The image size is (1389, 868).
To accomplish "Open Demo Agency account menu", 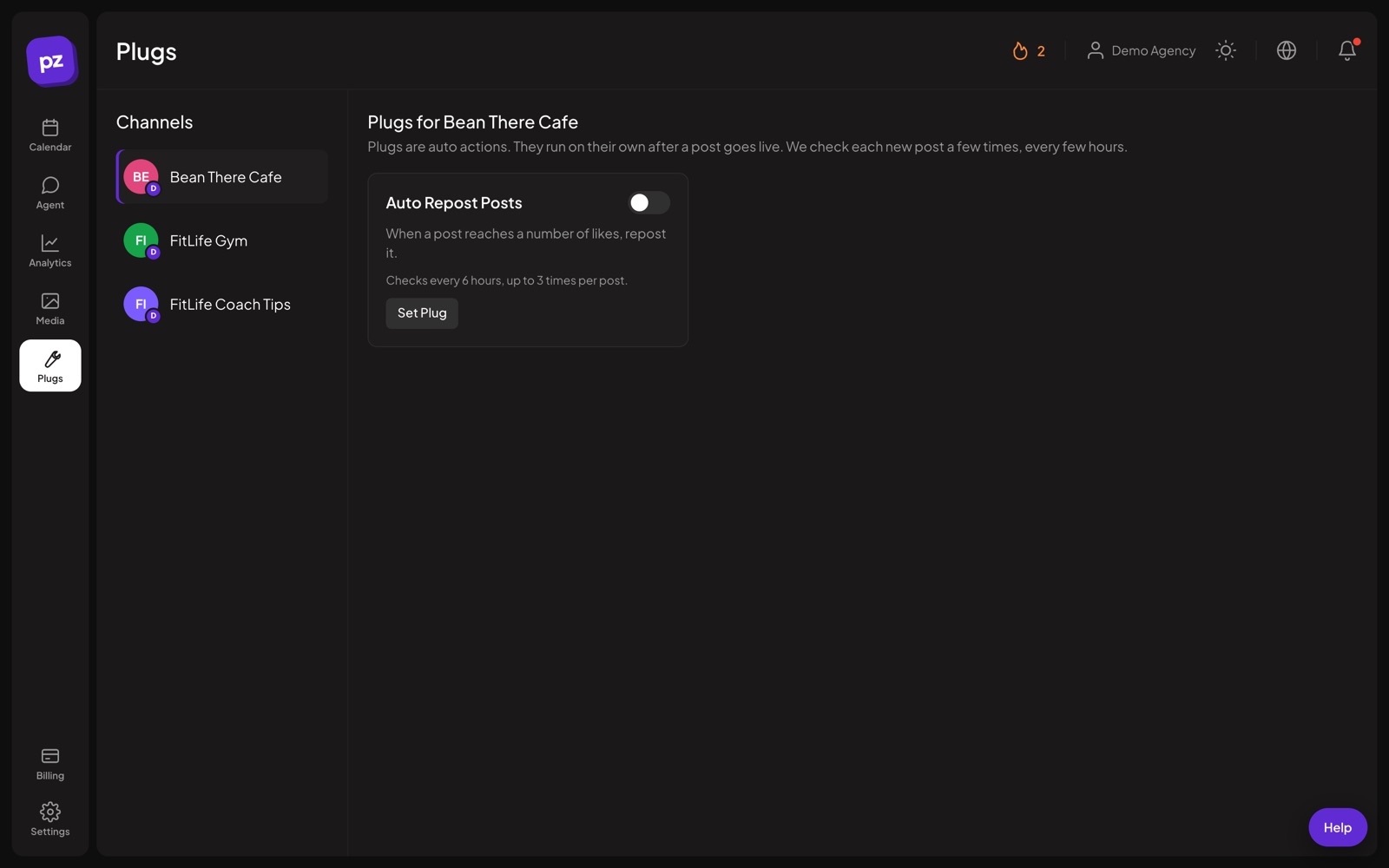I will click(x=1141, y=51).
